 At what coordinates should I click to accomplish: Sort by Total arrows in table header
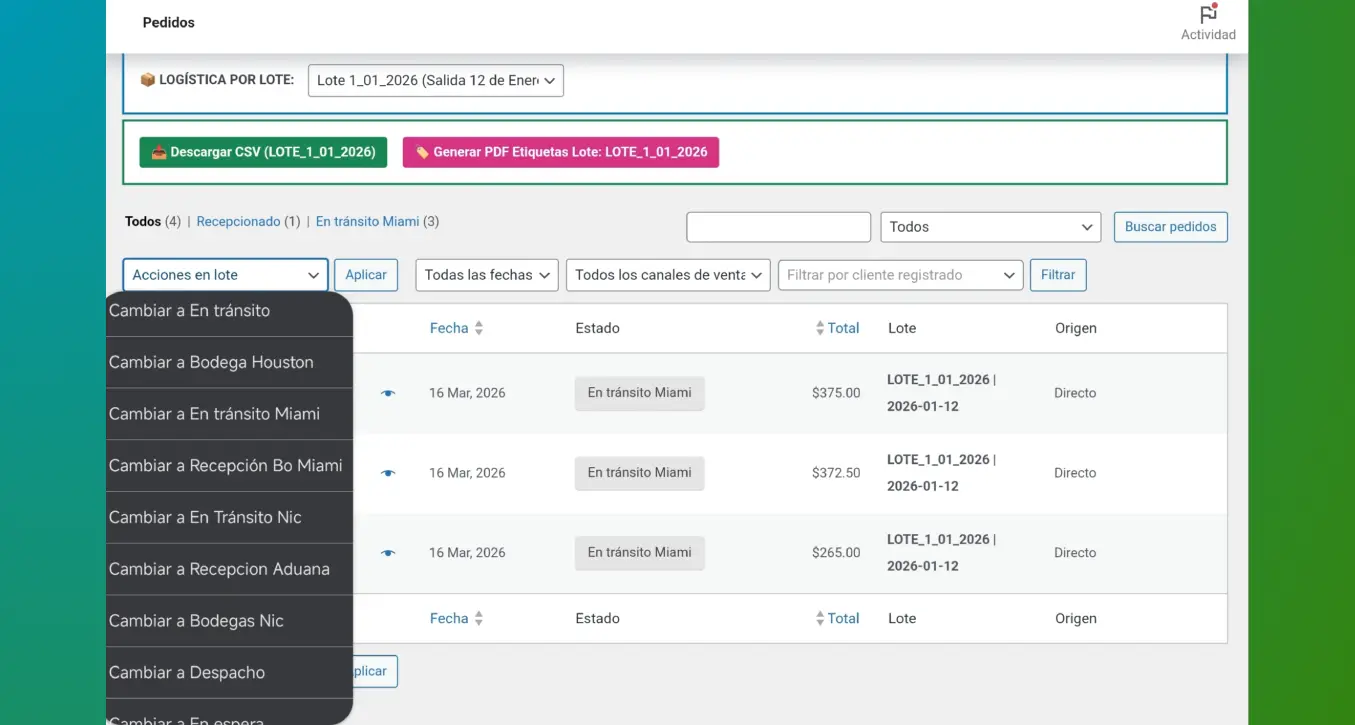(820, 328)
